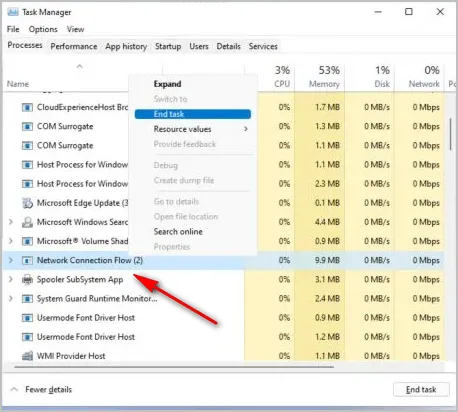Switch to the Details tab
The height and width of the screenshot is (412, 458).
[228, 46]
